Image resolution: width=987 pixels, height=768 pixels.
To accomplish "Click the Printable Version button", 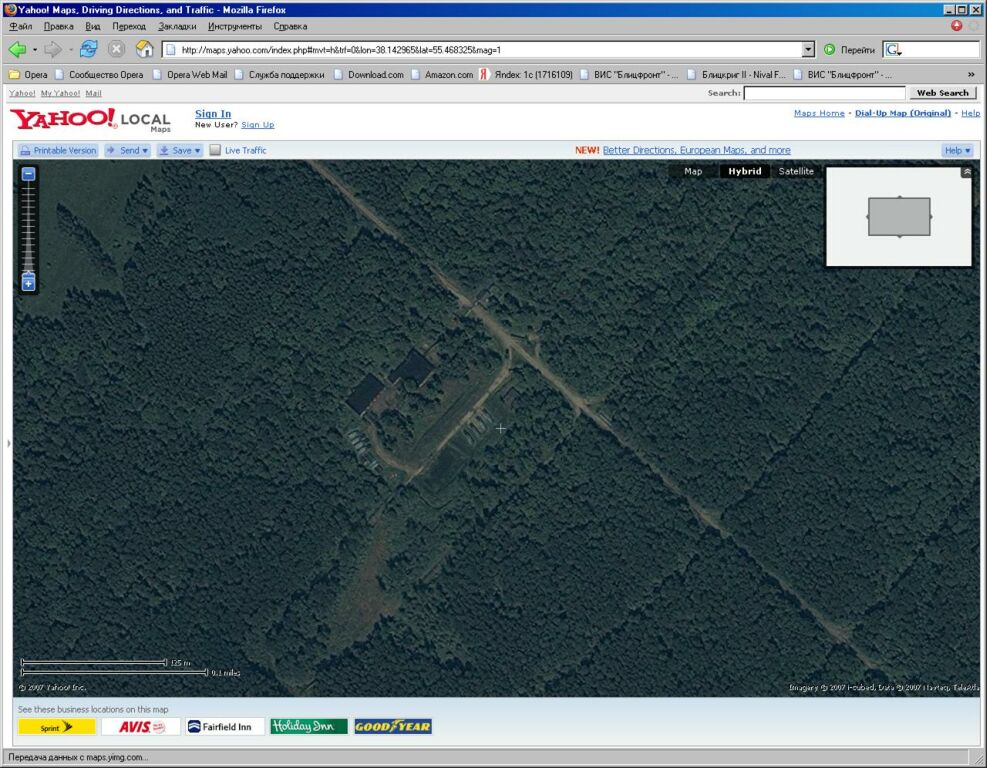I will coord(57,150).
